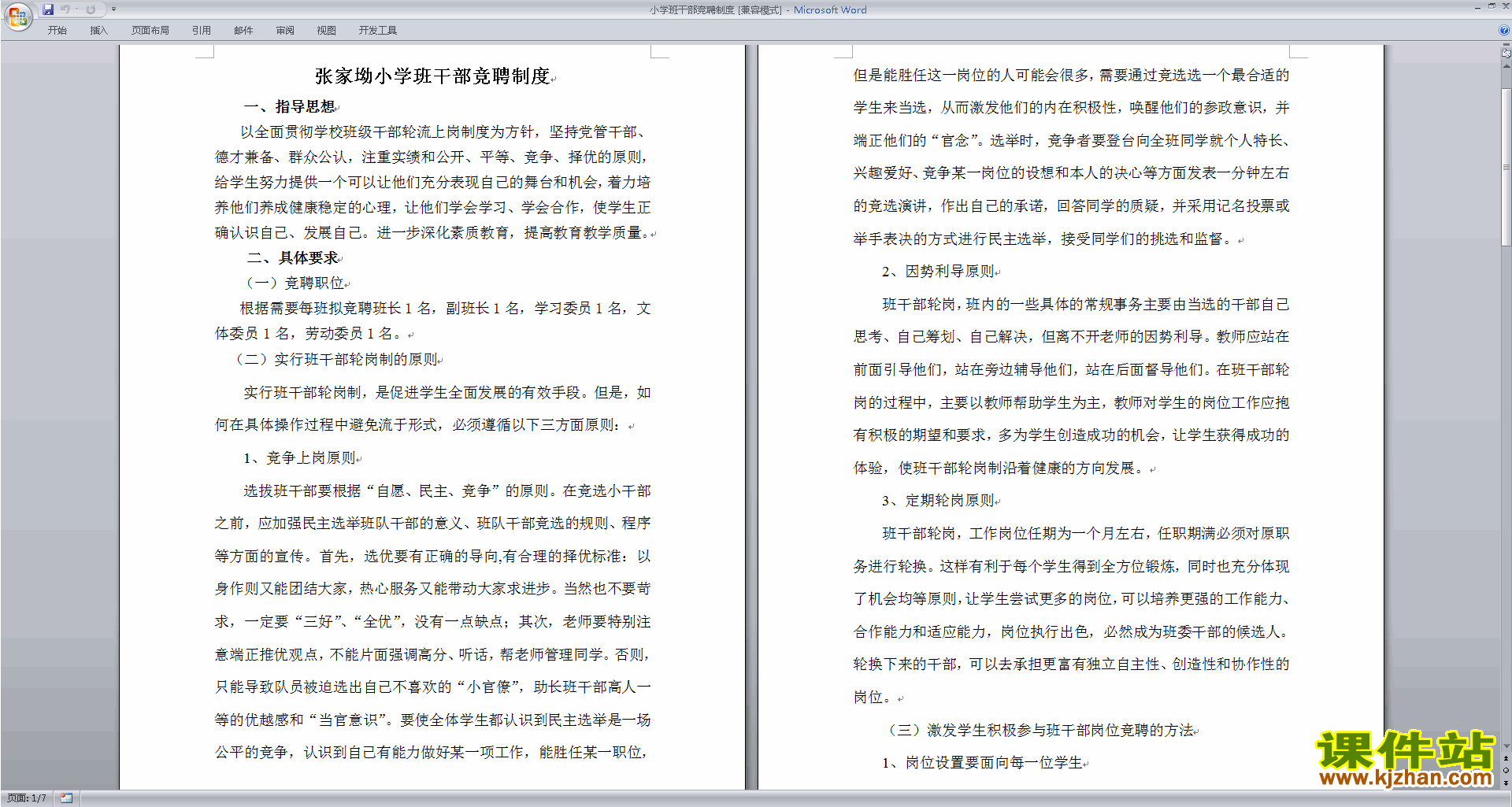
Task: Go to previous page with the double up arrow
Action: (x=1506, y=758)
